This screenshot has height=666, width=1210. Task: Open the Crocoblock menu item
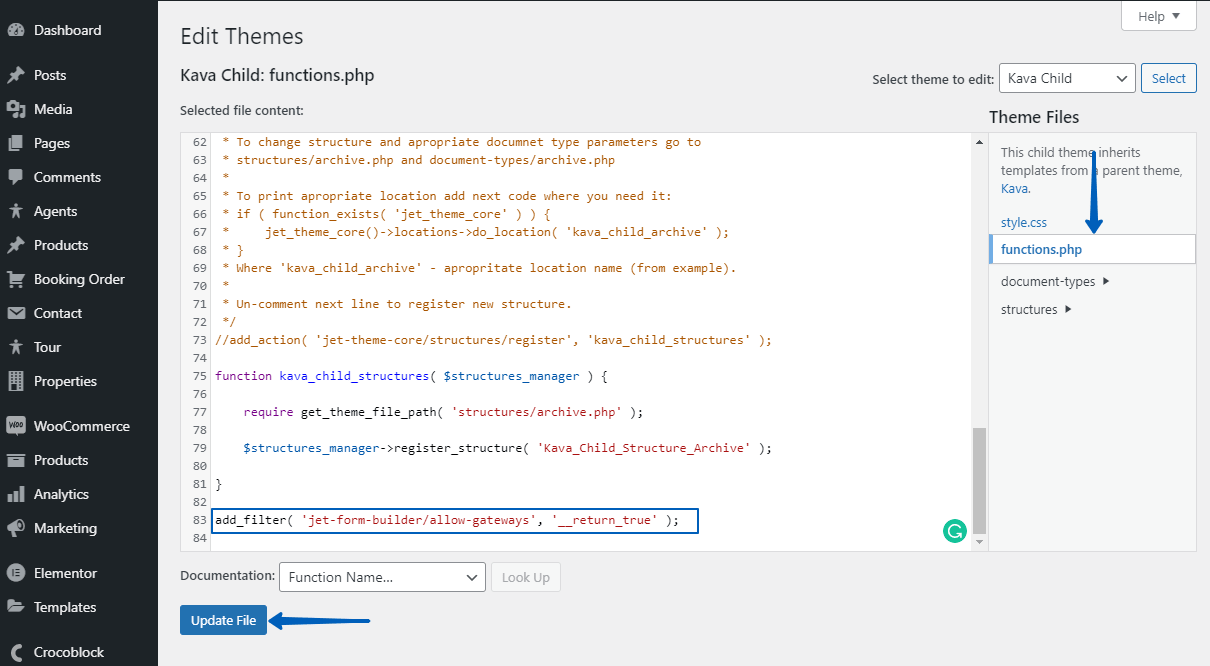(x=68, y=652)
